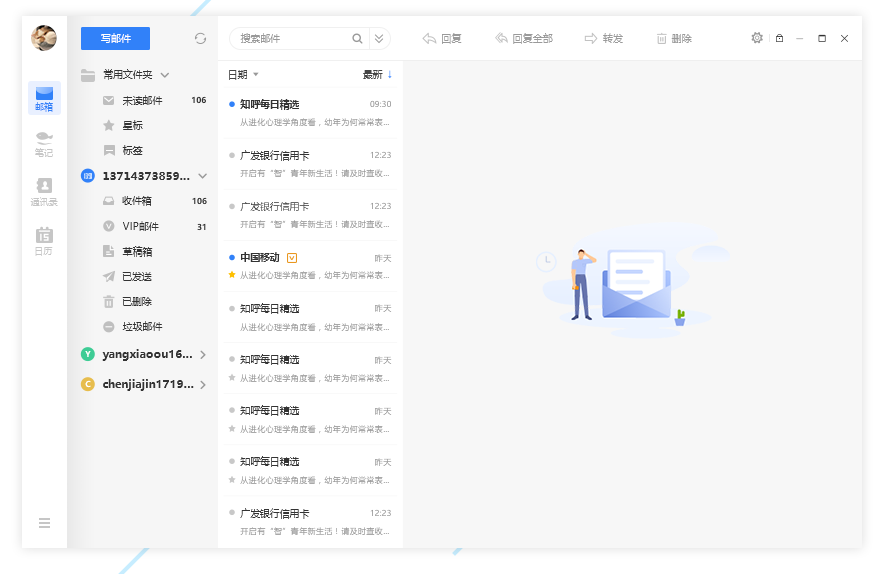Select the 13714373859 account name
The image size is (882, 574).
coord(146,176)
